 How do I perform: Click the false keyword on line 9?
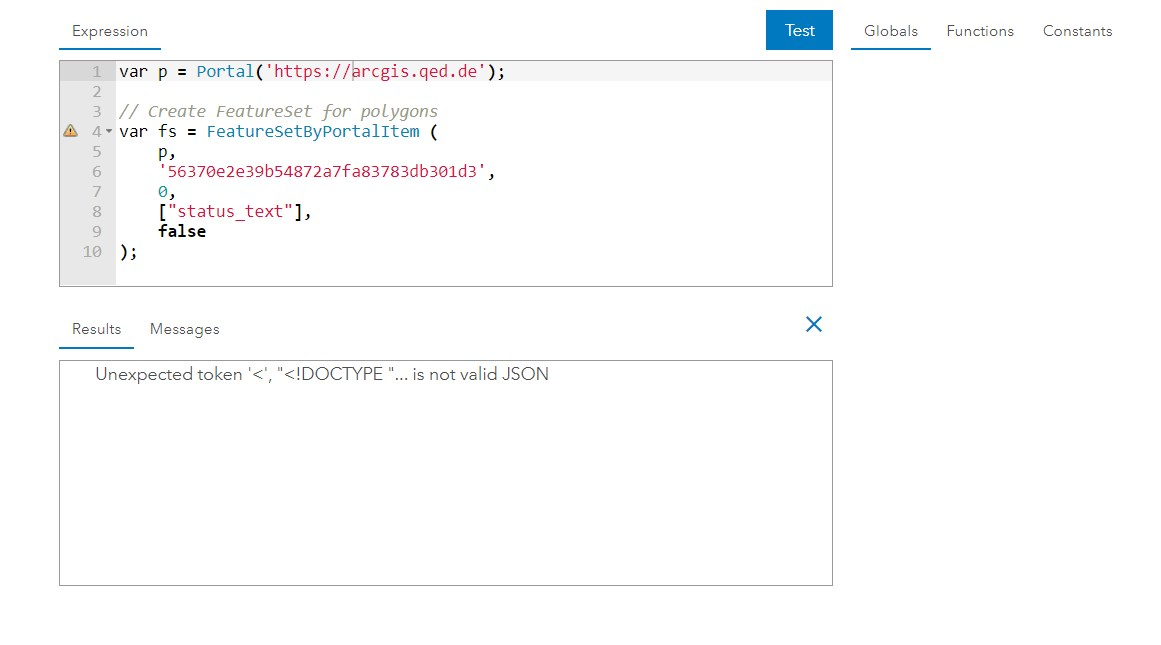tap(182, 232)
